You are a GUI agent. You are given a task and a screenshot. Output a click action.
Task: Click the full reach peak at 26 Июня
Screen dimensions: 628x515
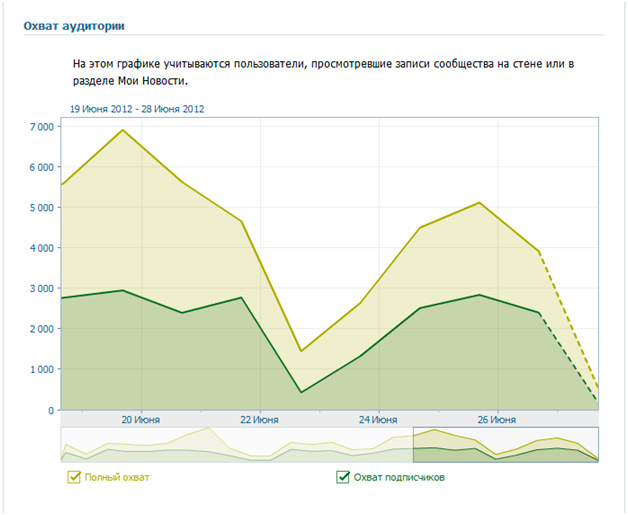(x=480, y=203)
